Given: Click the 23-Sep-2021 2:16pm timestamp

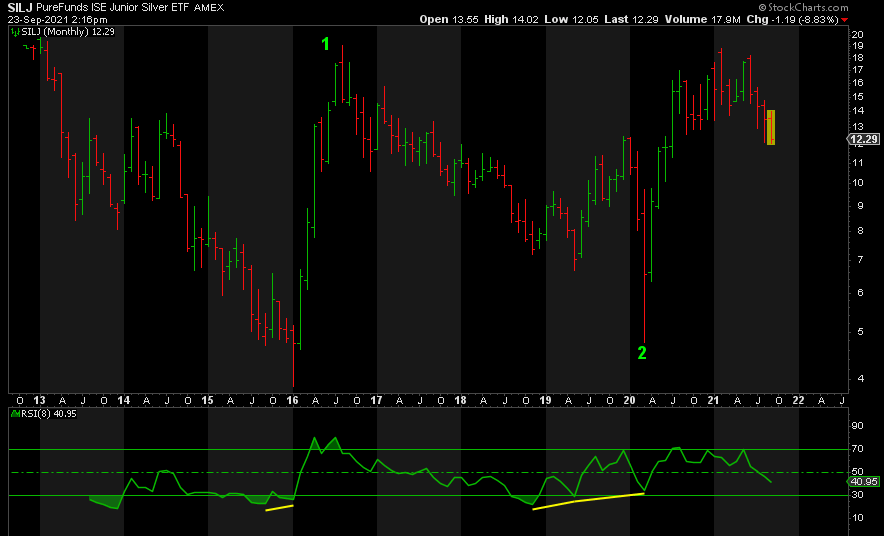Looking at the screenshot, I should 58,19.
